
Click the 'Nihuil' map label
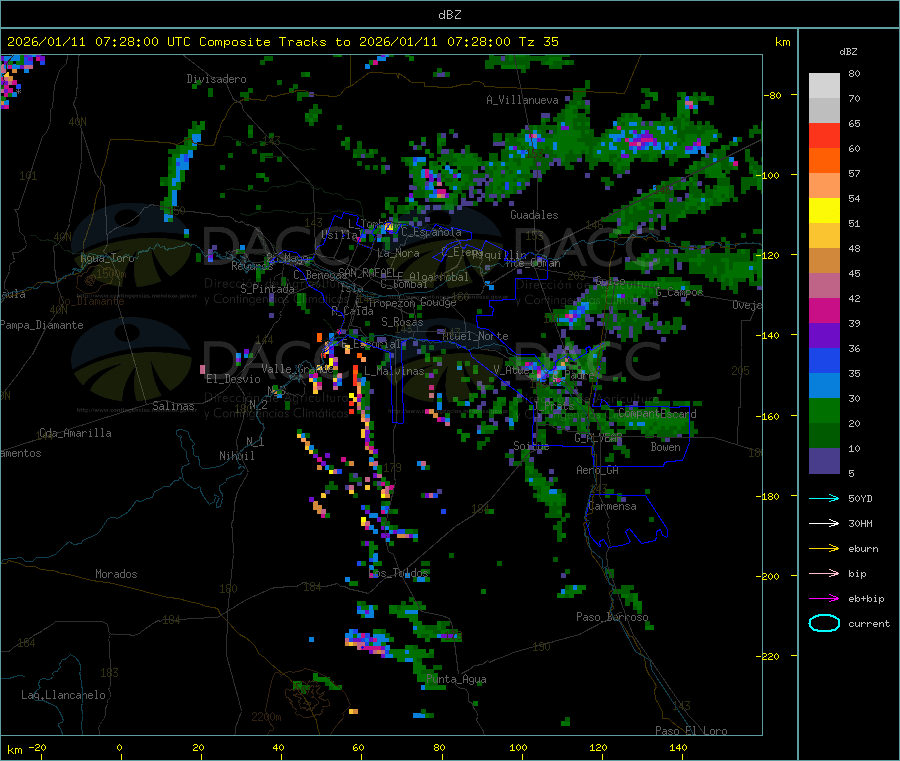click(237, 456)
